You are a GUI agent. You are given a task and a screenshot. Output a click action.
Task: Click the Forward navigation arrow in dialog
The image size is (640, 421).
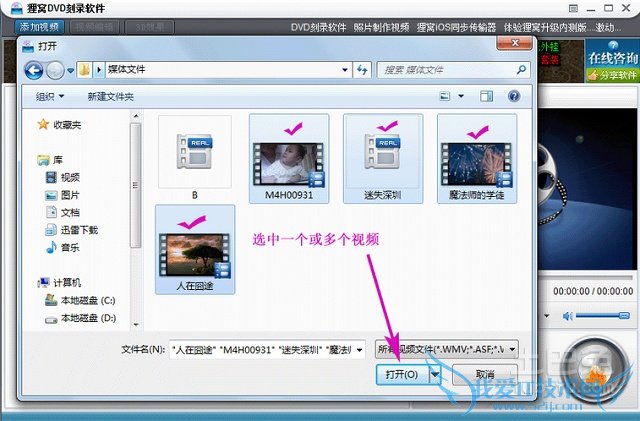tap(55, 71)
